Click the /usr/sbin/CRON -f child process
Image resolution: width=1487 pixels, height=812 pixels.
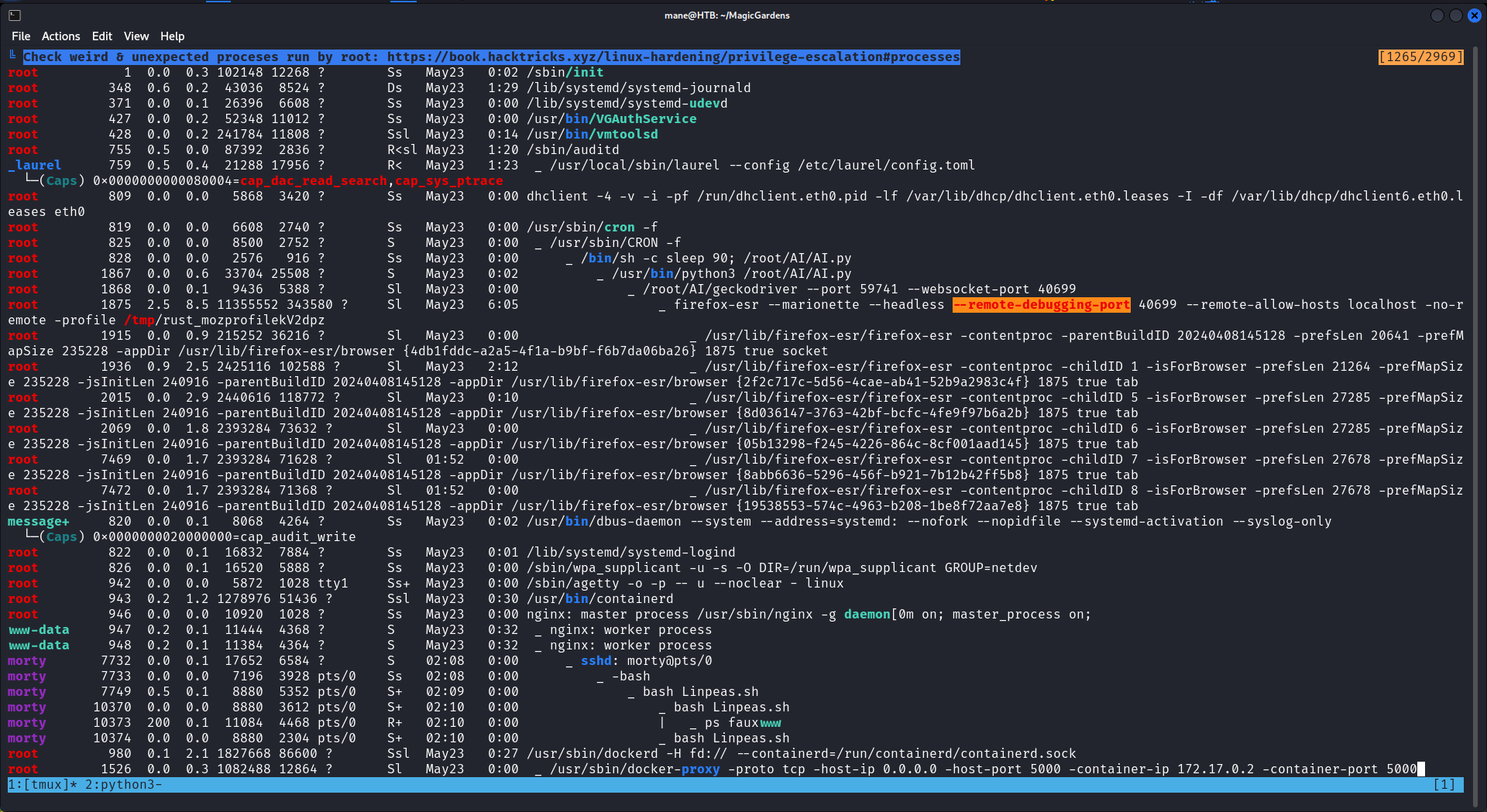[x=615, y=242]
